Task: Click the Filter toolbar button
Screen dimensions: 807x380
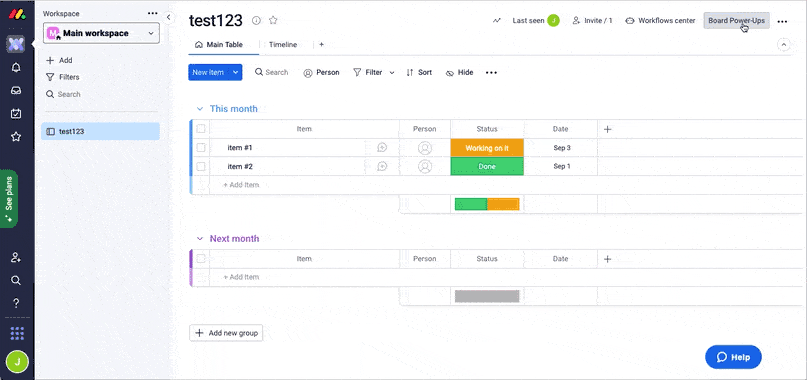Action: coord(368,73)
